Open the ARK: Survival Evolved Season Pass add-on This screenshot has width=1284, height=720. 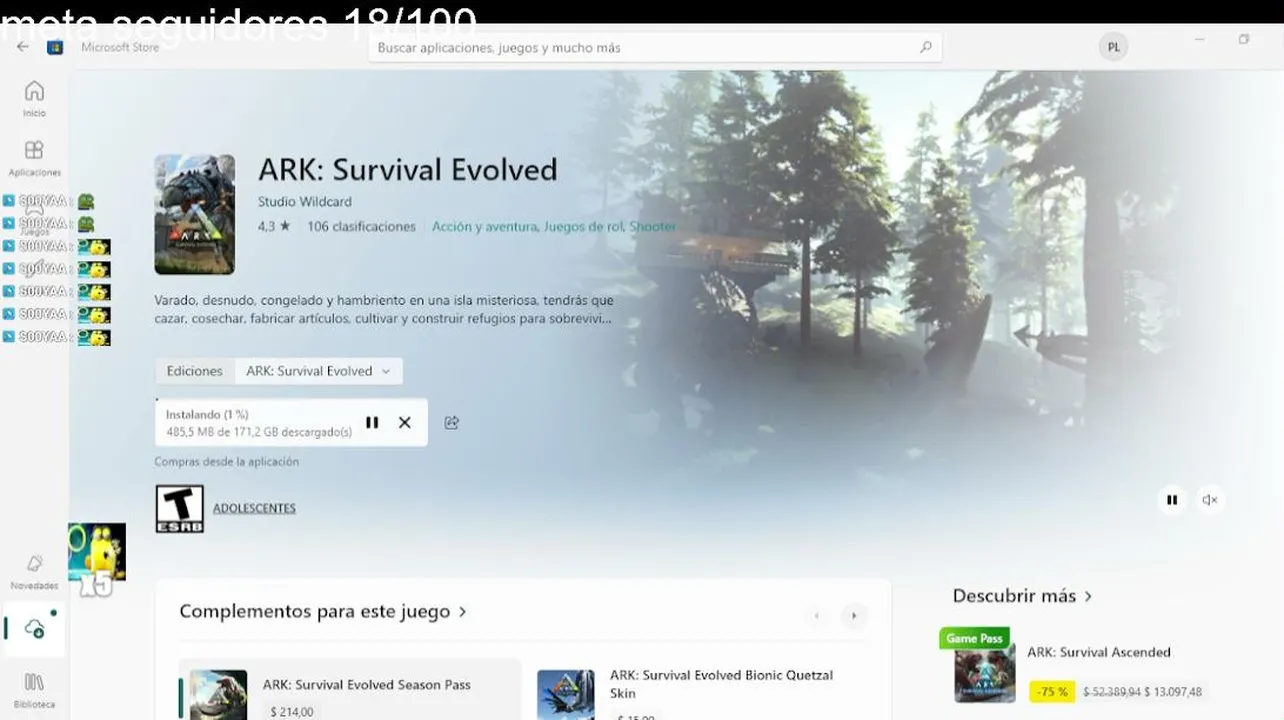coord(350,690)
